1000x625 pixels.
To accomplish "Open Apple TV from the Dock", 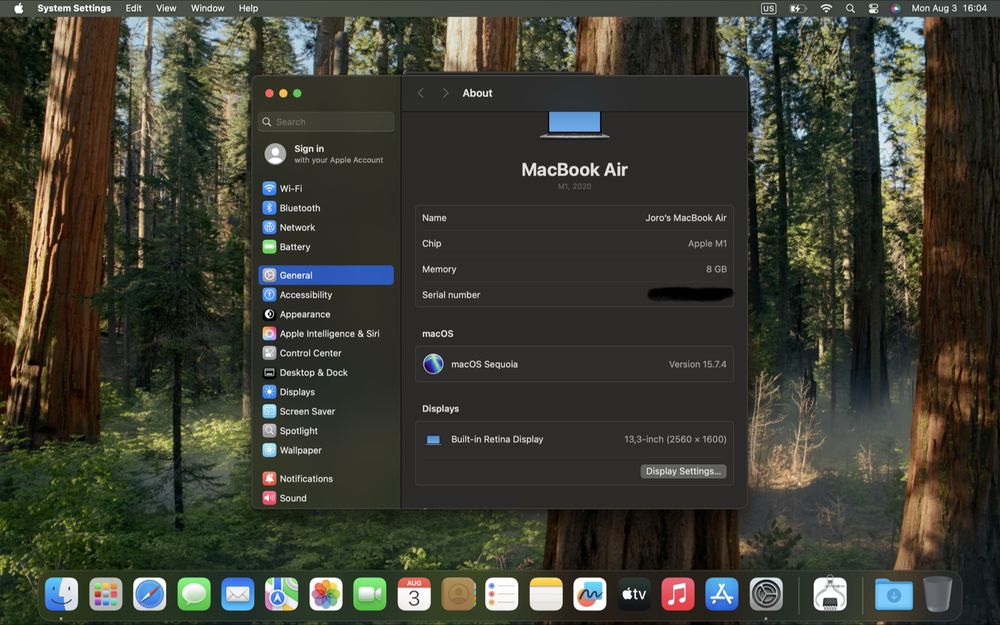I will (x=634, y=594).
